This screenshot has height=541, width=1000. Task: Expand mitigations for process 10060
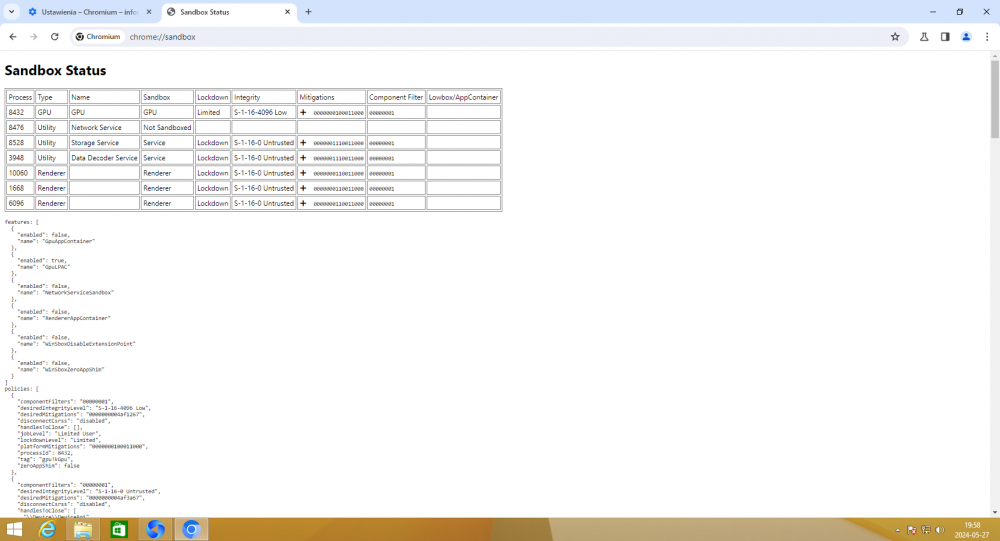click(x=303, y=173)
